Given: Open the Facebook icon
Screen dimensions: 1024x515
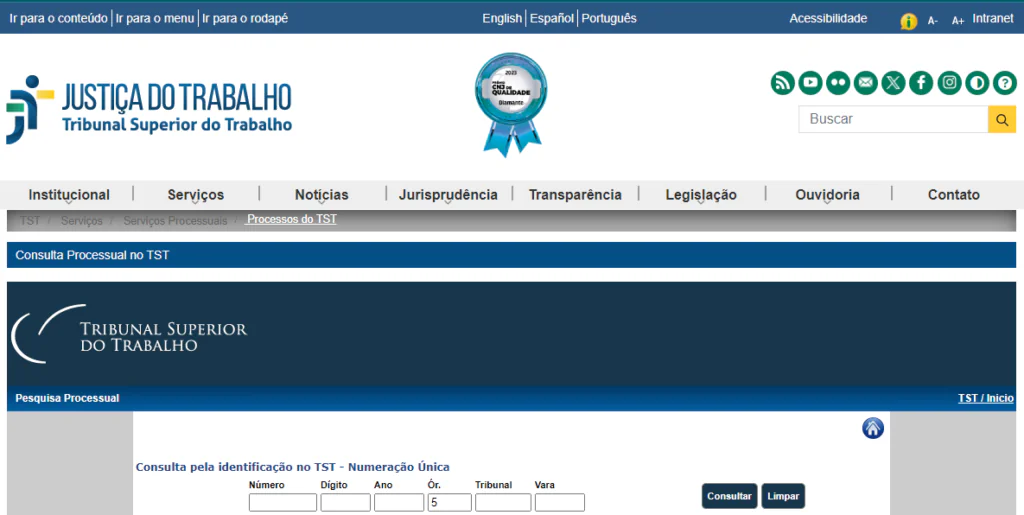Looking at the screenshot, I should coord(921,83).
